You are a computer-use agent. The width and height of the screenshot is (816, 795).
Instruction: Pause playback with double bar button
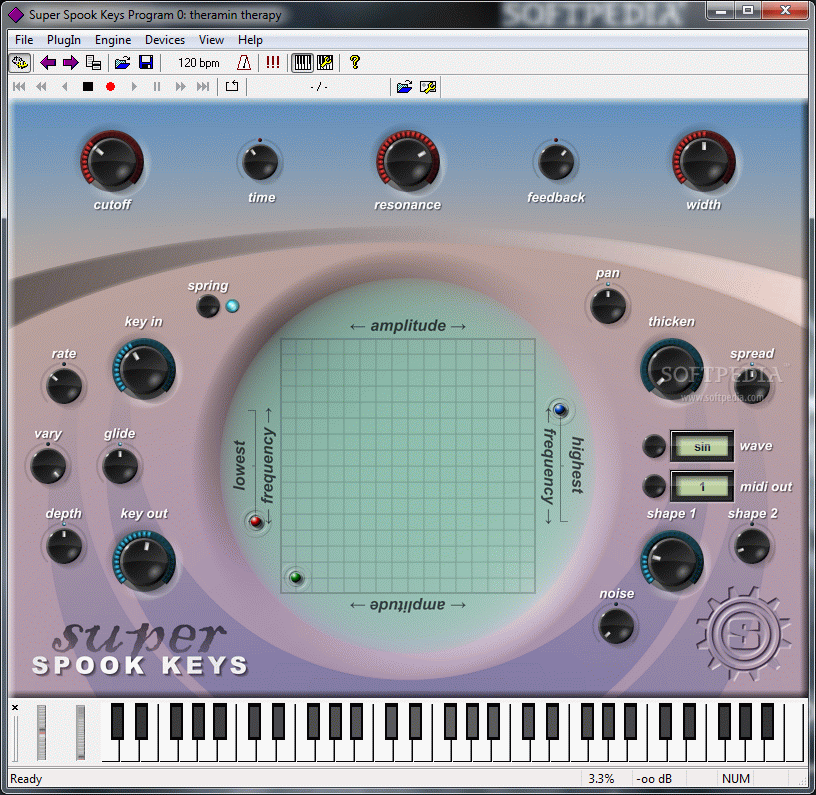(157, 87)
